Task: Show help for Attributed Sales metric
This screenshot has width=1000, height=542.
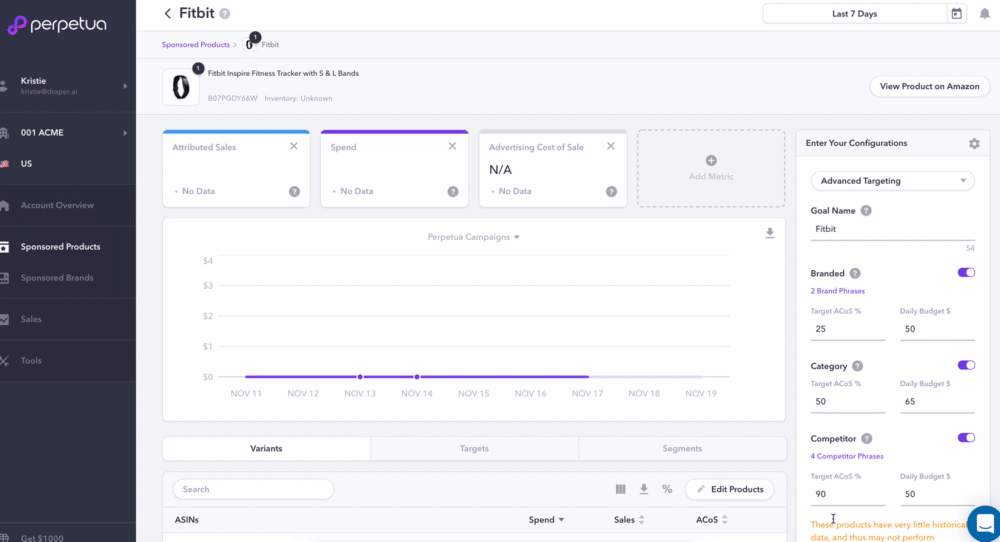Action: point(294,191)
